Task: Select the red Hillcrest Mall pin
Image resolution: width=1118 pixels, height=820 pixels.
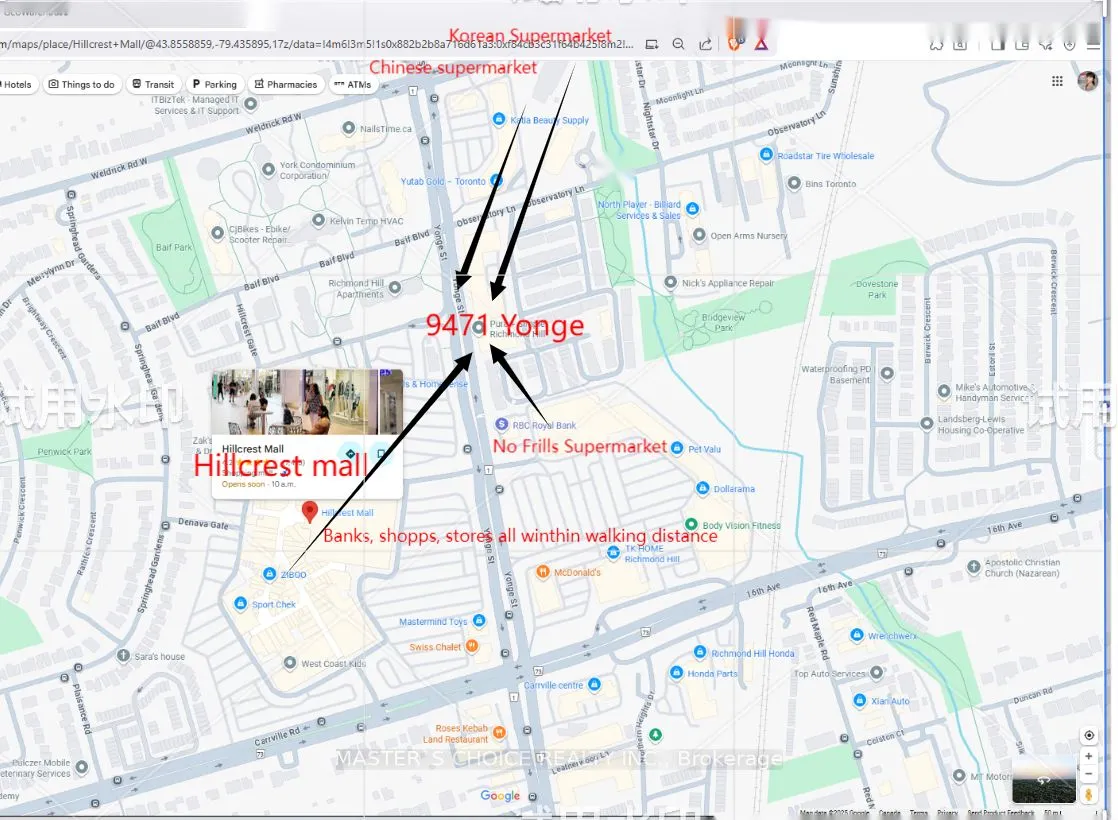Action: (309, 511)
